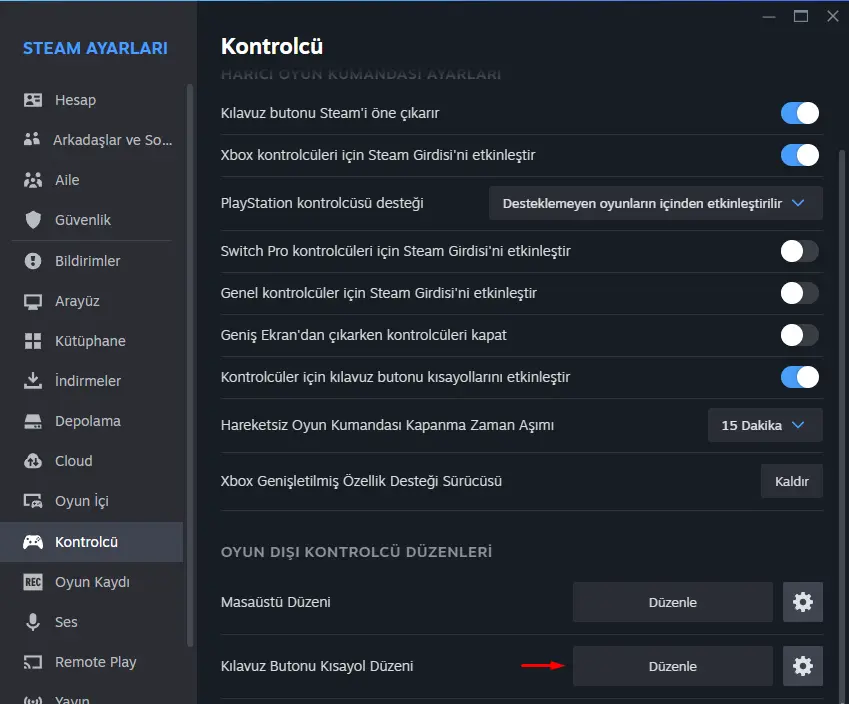Click the Arayüz monitor icon

pos(33,302)
